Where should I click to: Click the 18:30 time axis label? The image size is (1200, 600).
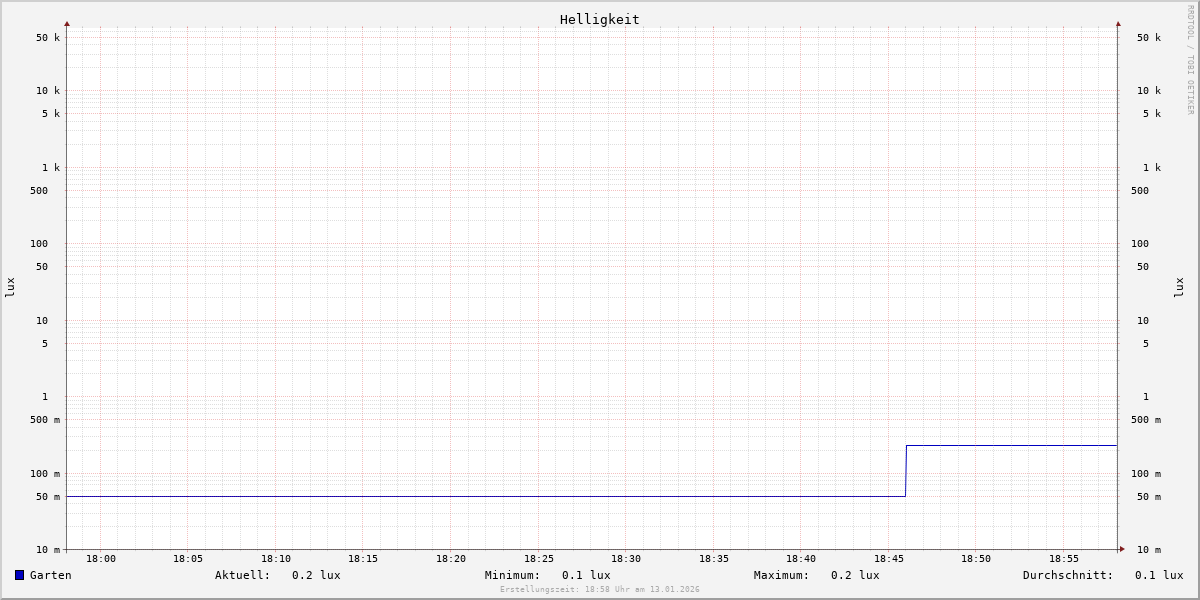coord(626,559)
